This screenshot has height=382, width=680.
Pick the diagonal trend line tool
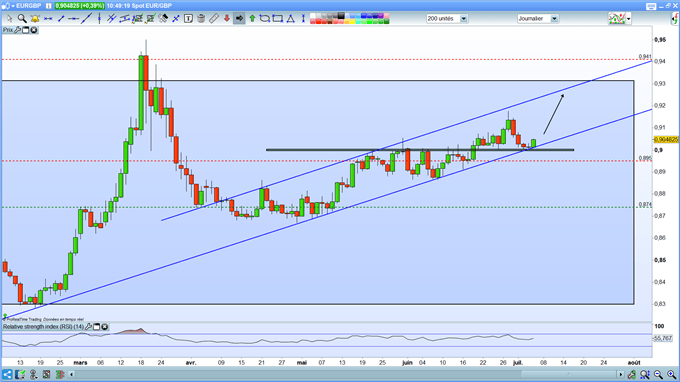(87, 18)
